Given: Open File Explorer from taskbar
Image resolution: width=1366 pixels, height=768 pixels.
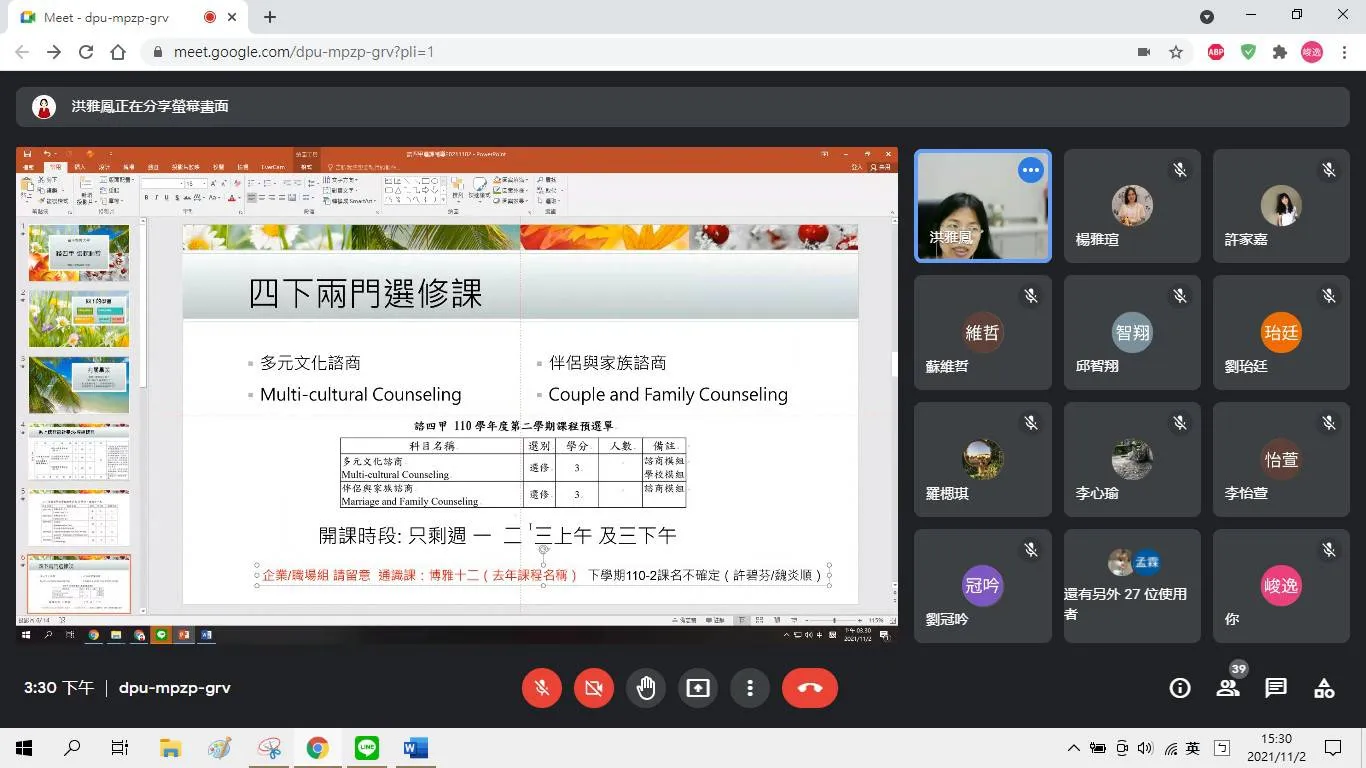Looking at the screenshot, I should (x=170, y=747).
